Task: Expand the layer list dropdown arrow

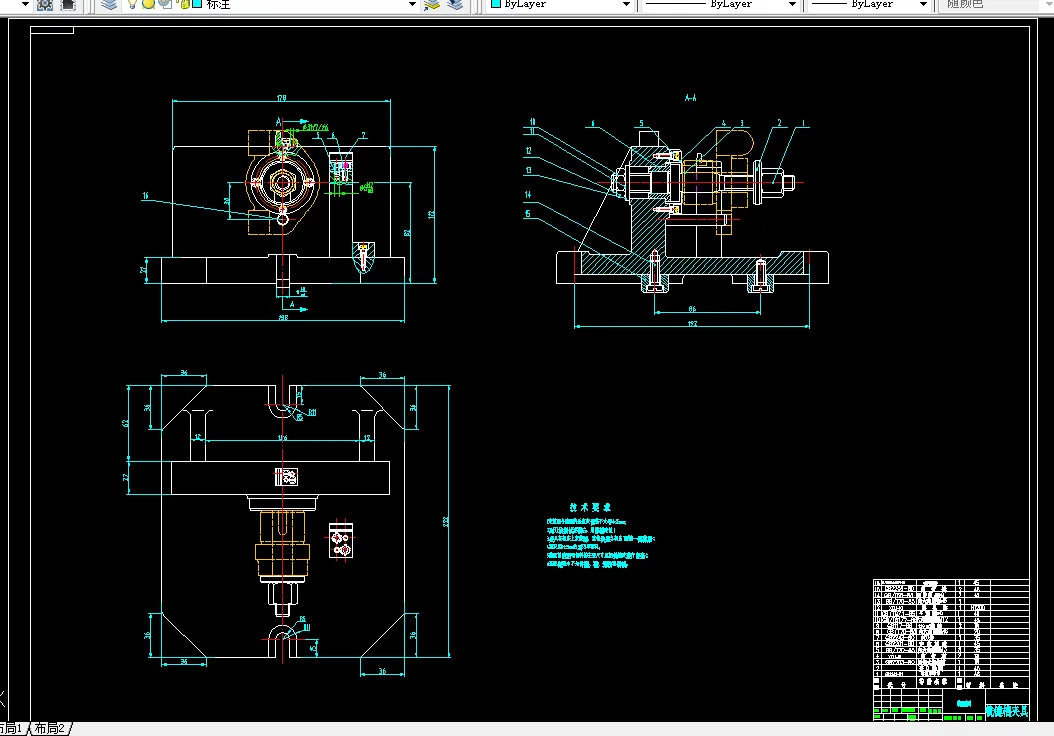Action: [x=412, y=5]
